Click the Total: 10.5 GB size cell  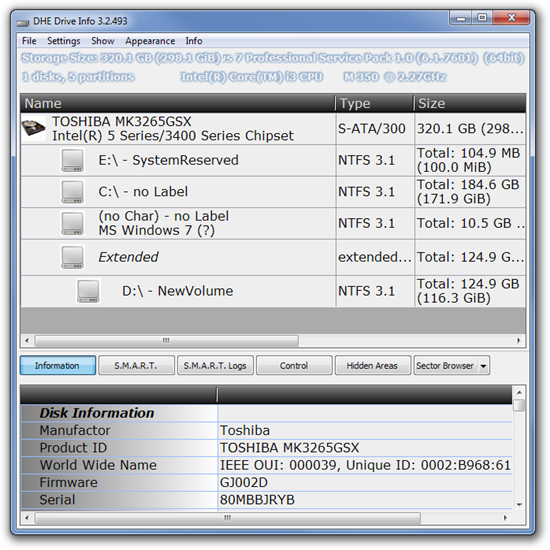[470, 223]
